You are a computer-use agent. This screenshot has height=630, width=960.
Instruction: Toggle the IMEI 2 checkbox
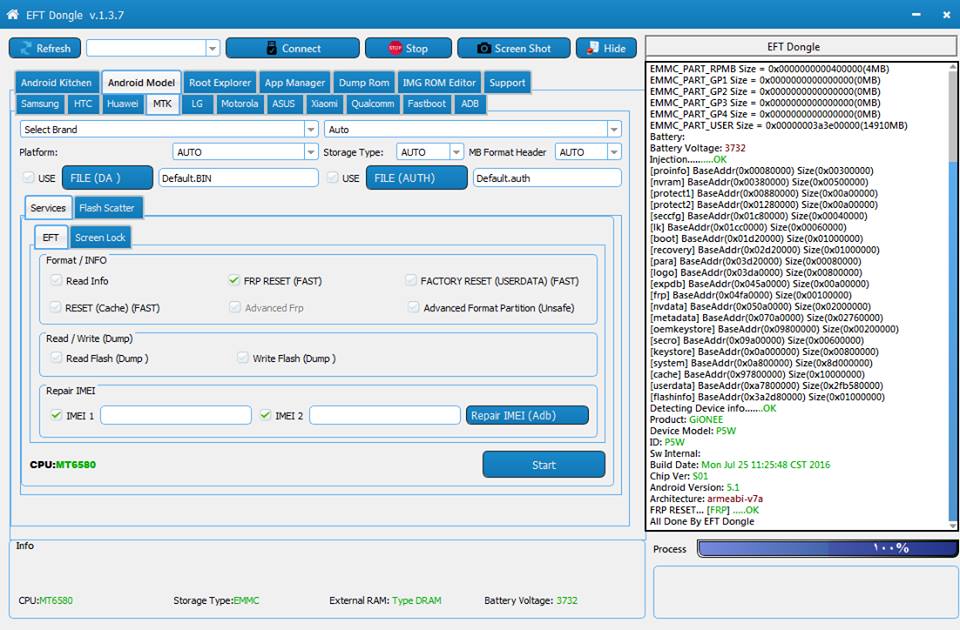click(265, 415)
